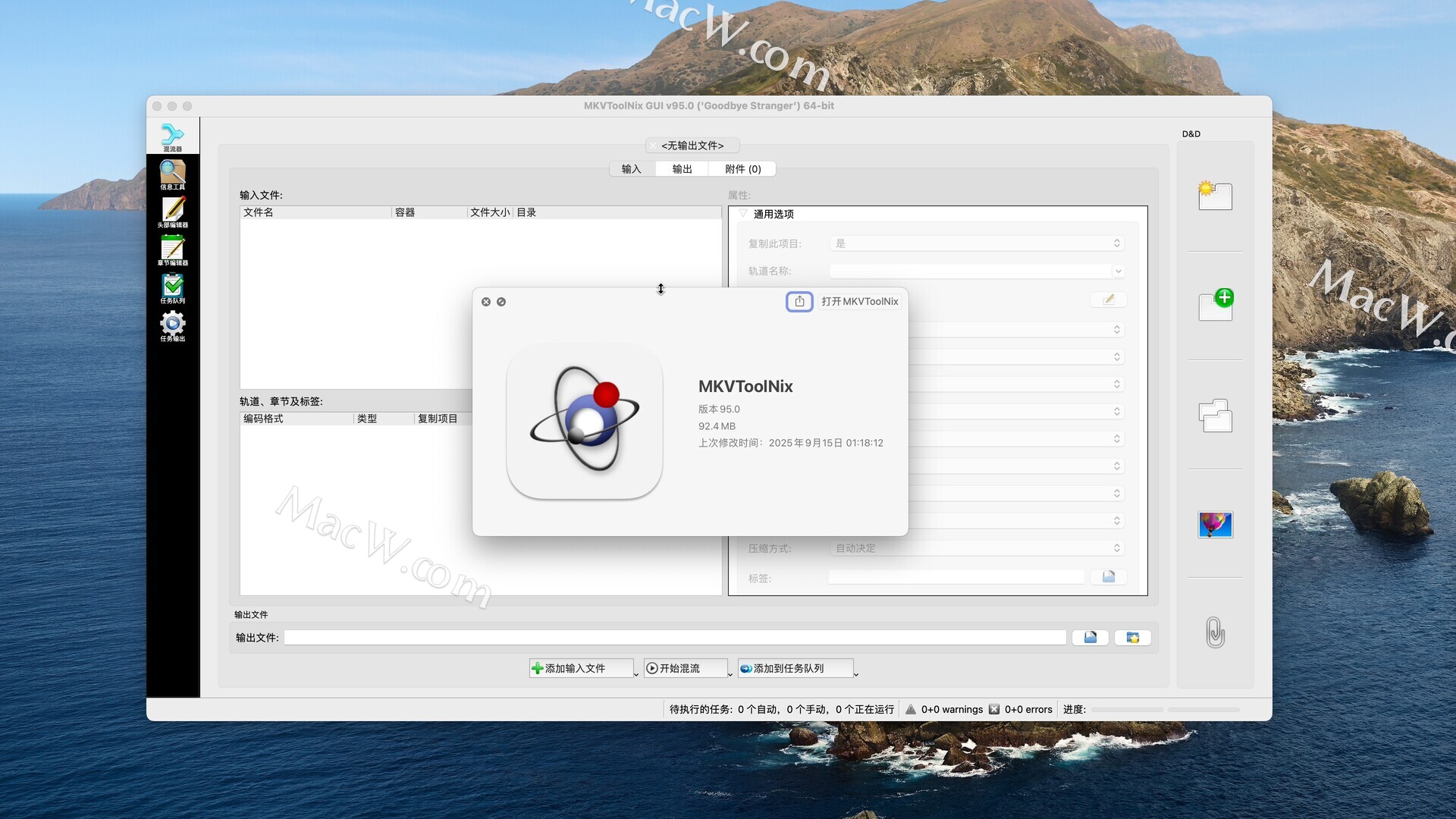1456x819 pixels.
Task: Click the new-folder sun icon in D&D panel
Action: [1215, 196]
